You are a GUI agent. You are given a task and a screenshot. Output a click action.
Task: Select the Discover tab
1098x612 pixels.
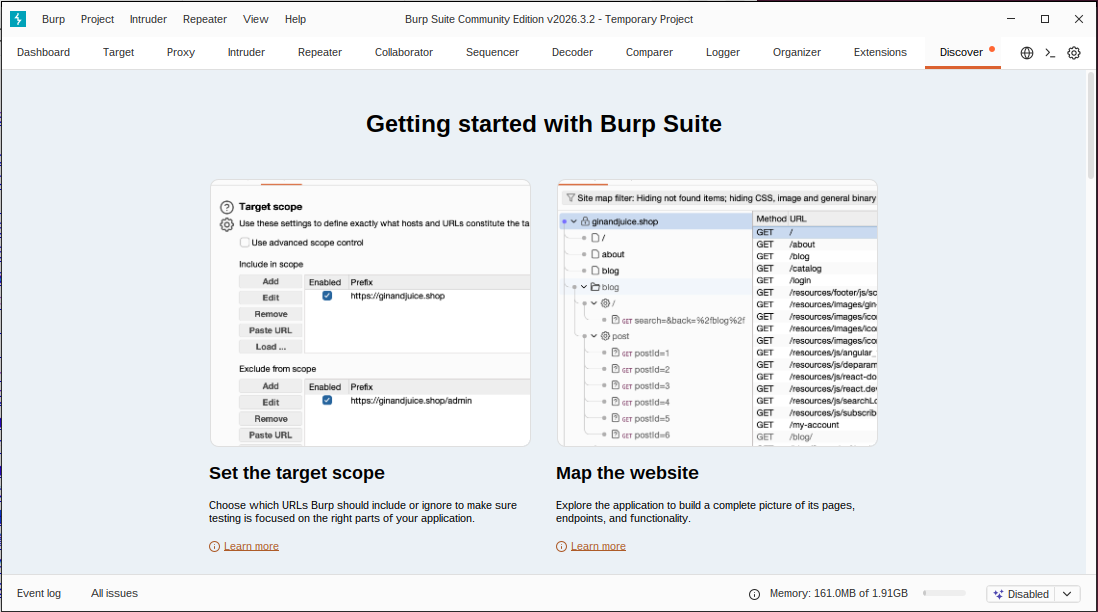961,53
